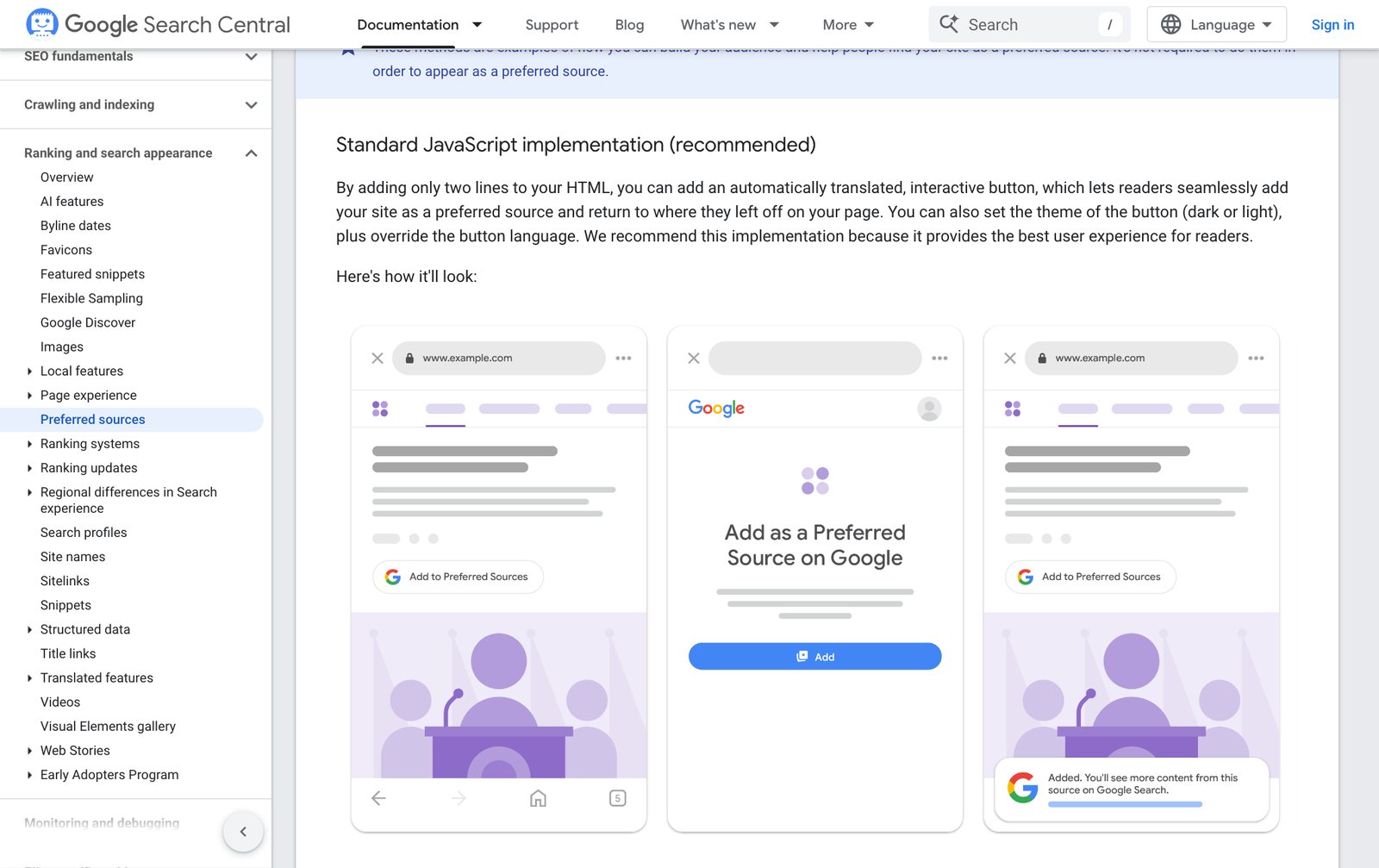Expand the Web Stories arrow

(x=29, y=751)
